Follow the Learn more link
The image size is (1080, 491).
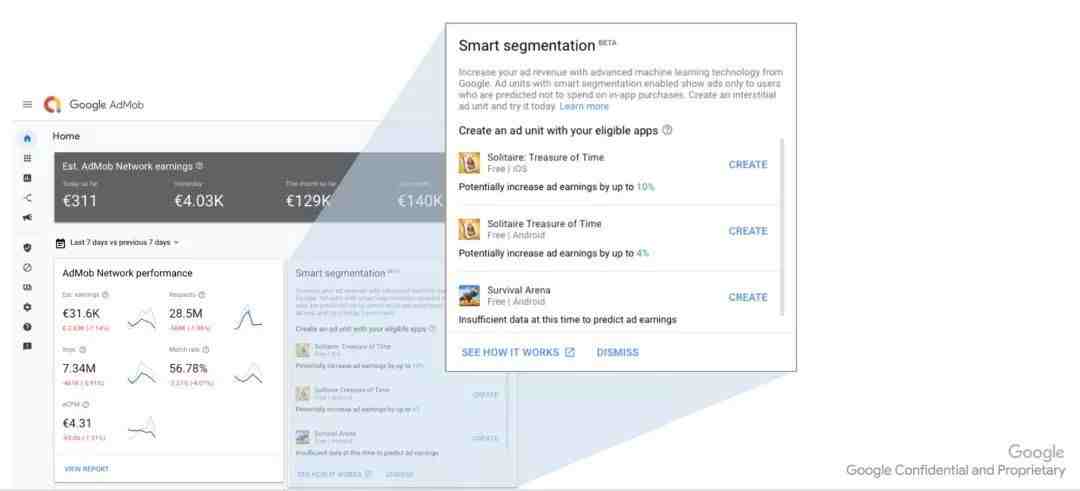584,107
